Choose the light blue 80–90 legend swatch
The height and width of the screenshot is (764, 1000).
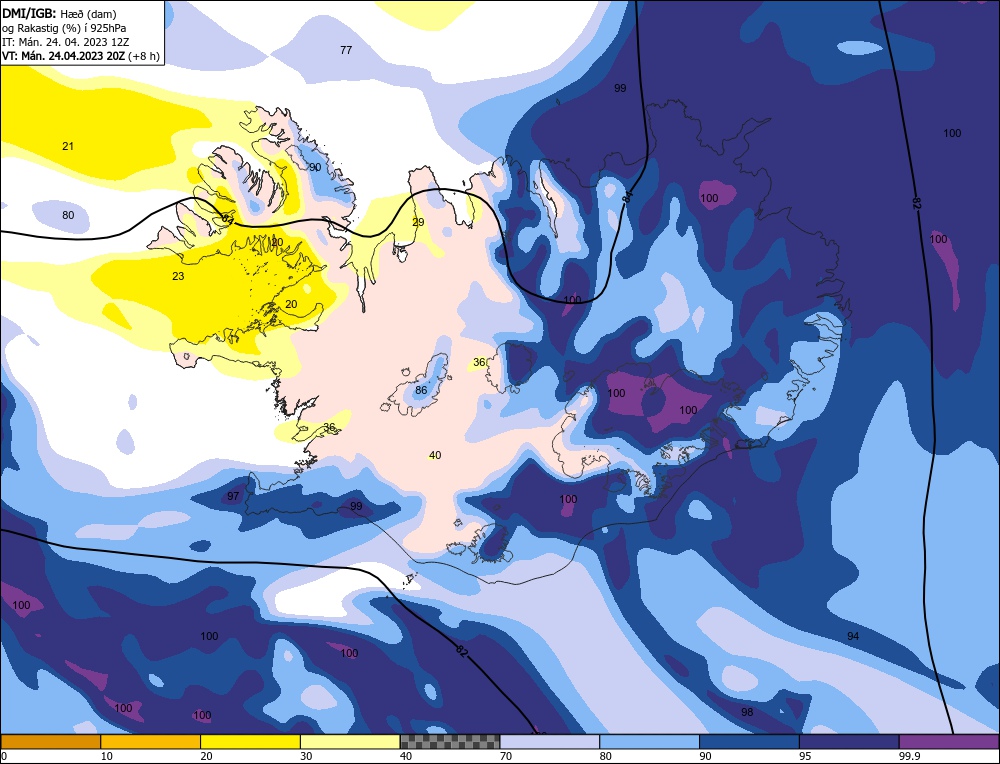649,741
